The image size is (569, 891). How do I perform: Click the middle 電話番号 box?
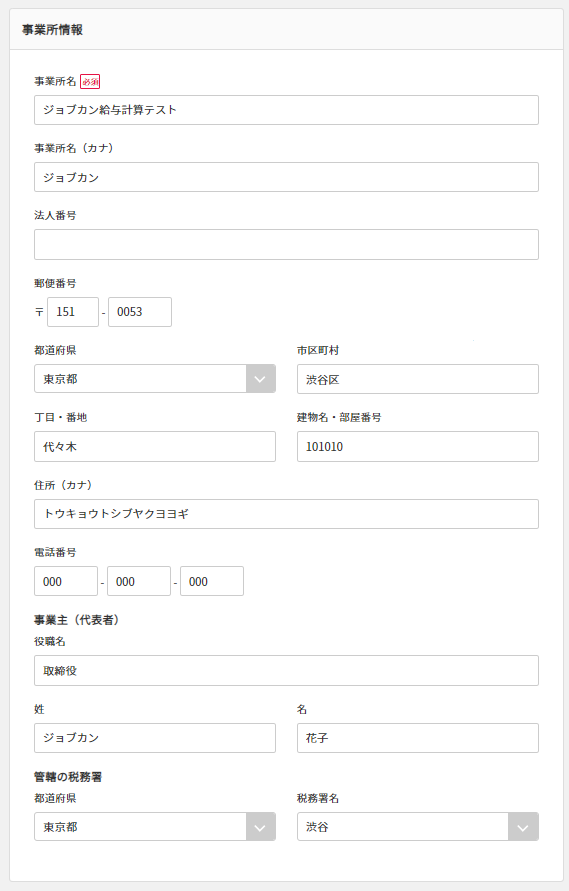point(139,581)
